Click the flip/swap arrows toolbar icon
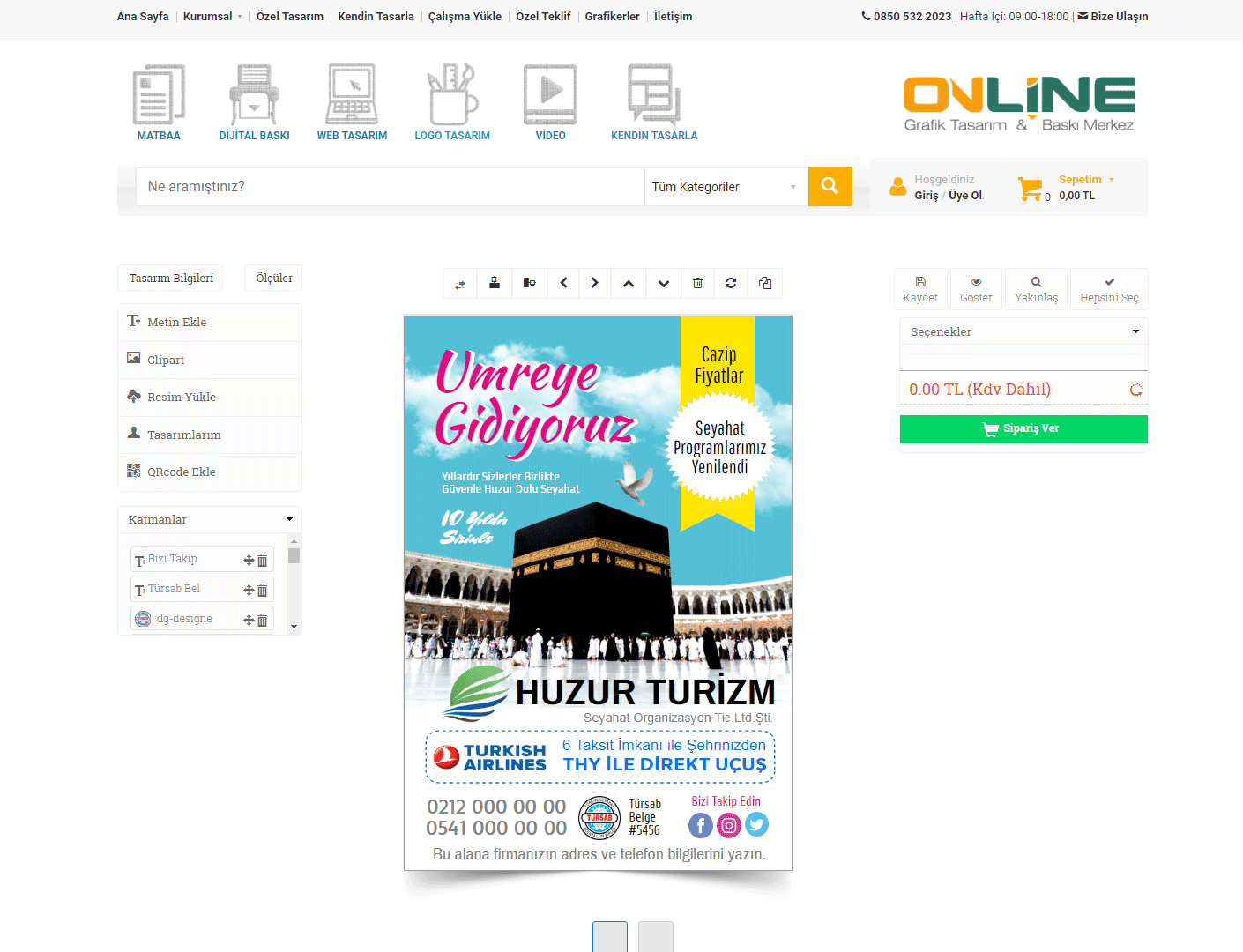The height and width of the screenshot is (952, 1243). tap(460, 284)
